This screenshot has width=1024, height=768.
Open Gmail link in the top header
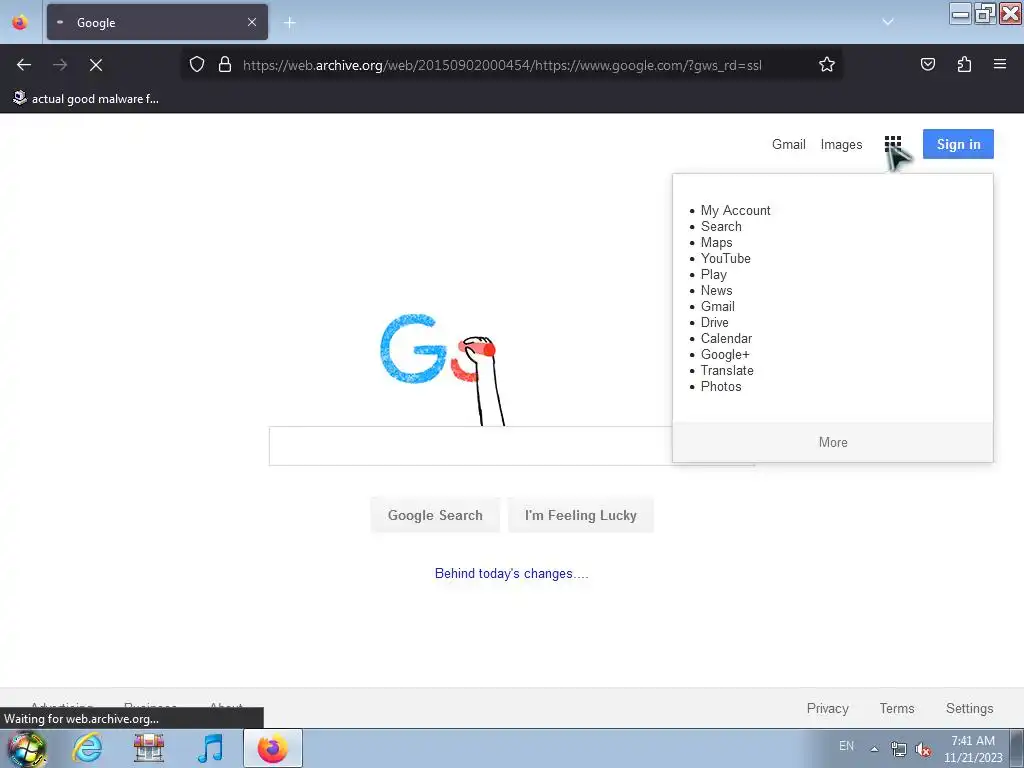pyautogui.click(x=788, y=144)
